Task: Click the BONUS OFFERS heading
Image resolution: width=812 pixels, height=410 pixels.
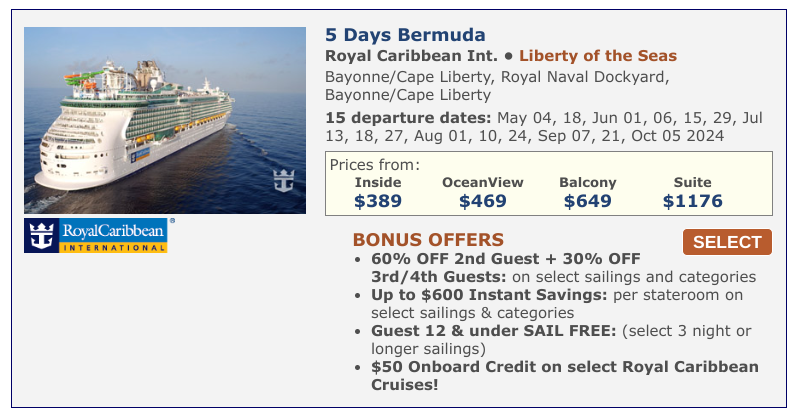Action: point(428,240)
